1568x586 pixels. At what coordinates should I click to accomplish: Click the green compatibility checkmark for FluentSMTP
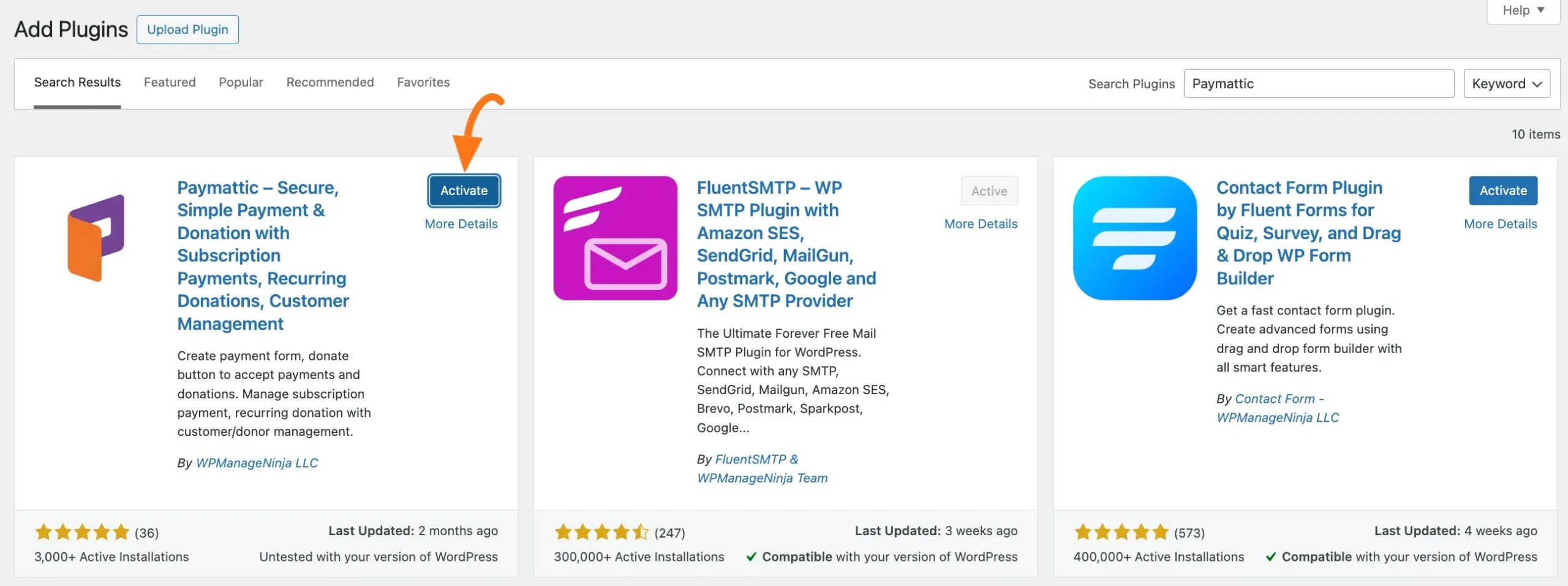pyautogui.click(x=750, y=557)
